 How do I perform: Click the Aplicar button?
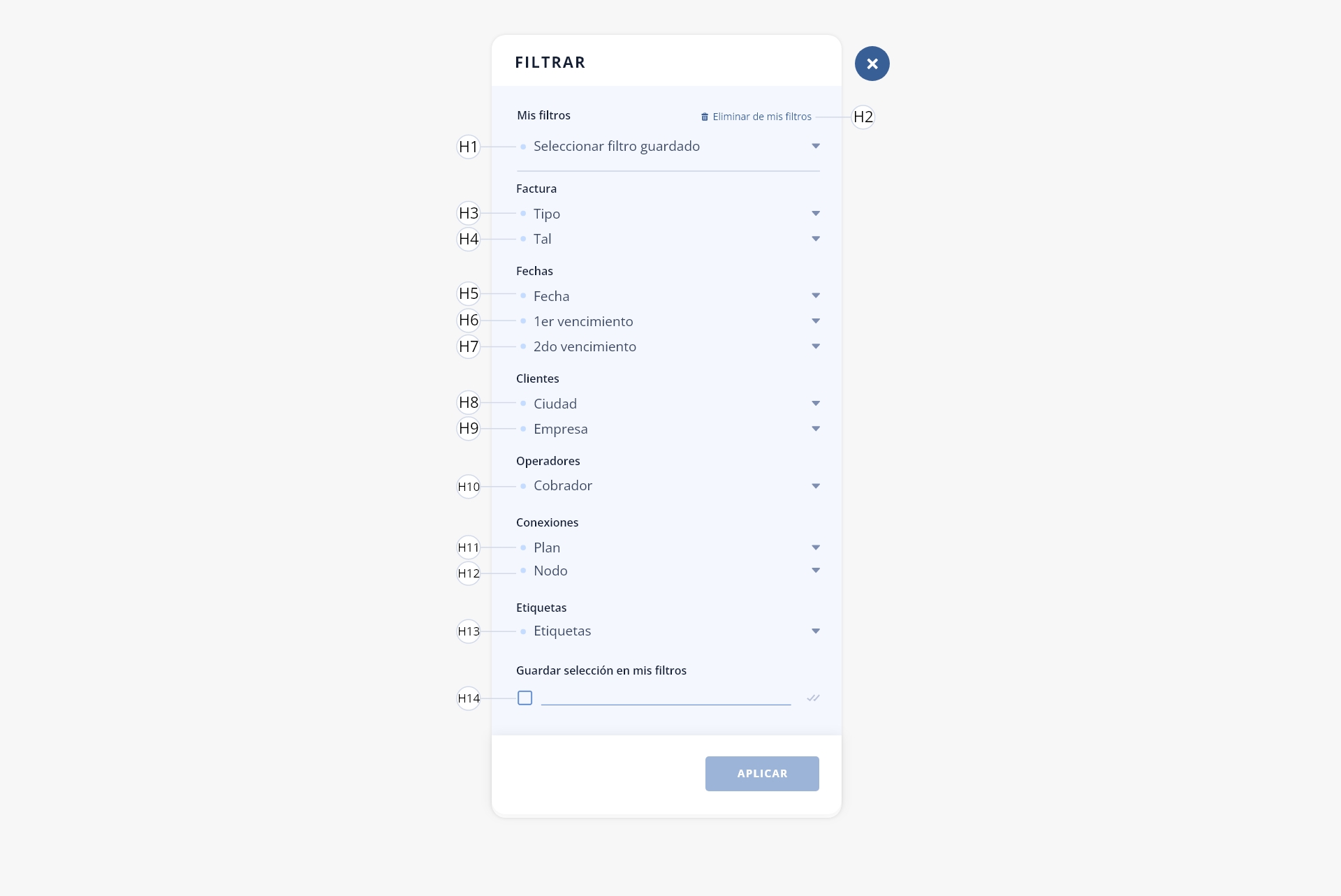click(762, 774)
